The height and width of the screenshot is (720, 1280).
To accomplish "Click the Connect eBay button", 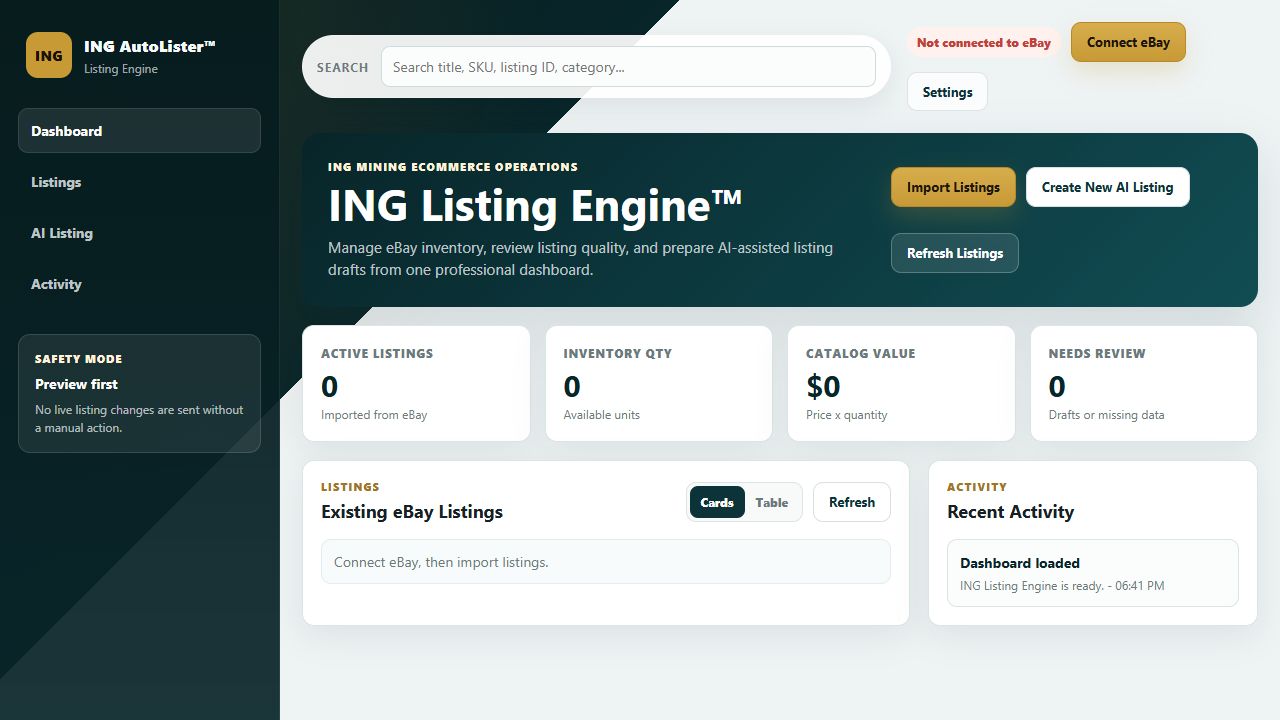I will [1128, 42].
